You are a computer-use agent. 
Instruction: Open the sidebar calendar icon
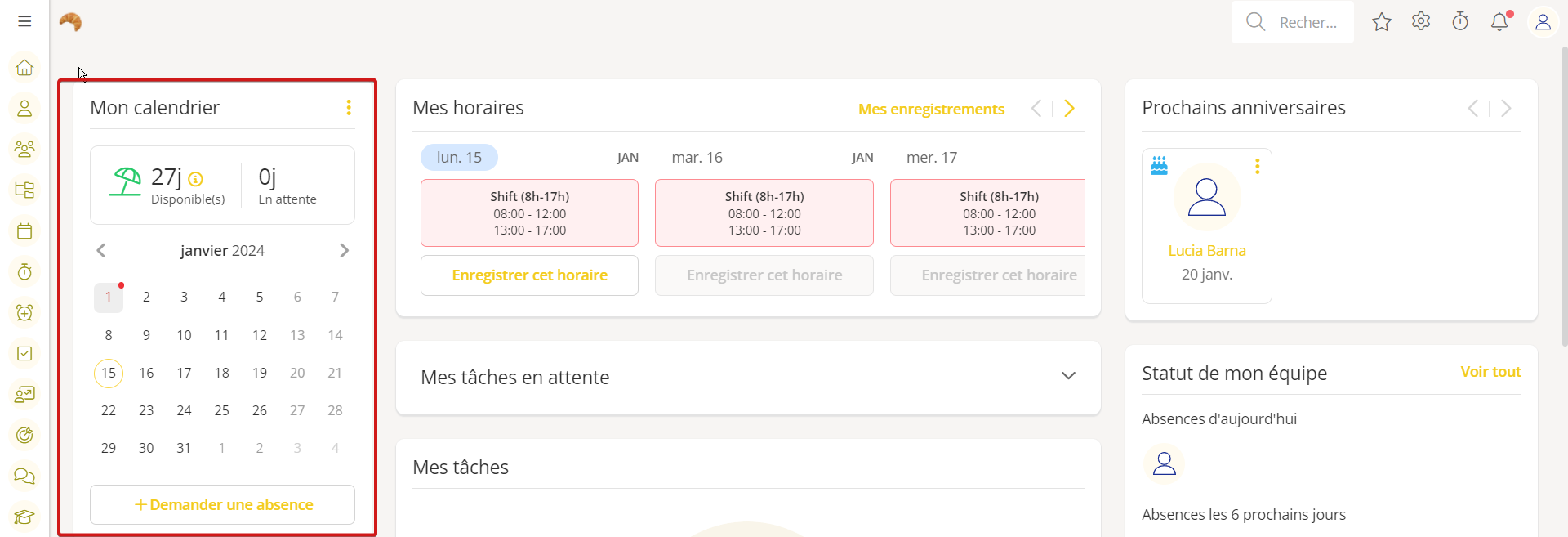coord(24,231)
